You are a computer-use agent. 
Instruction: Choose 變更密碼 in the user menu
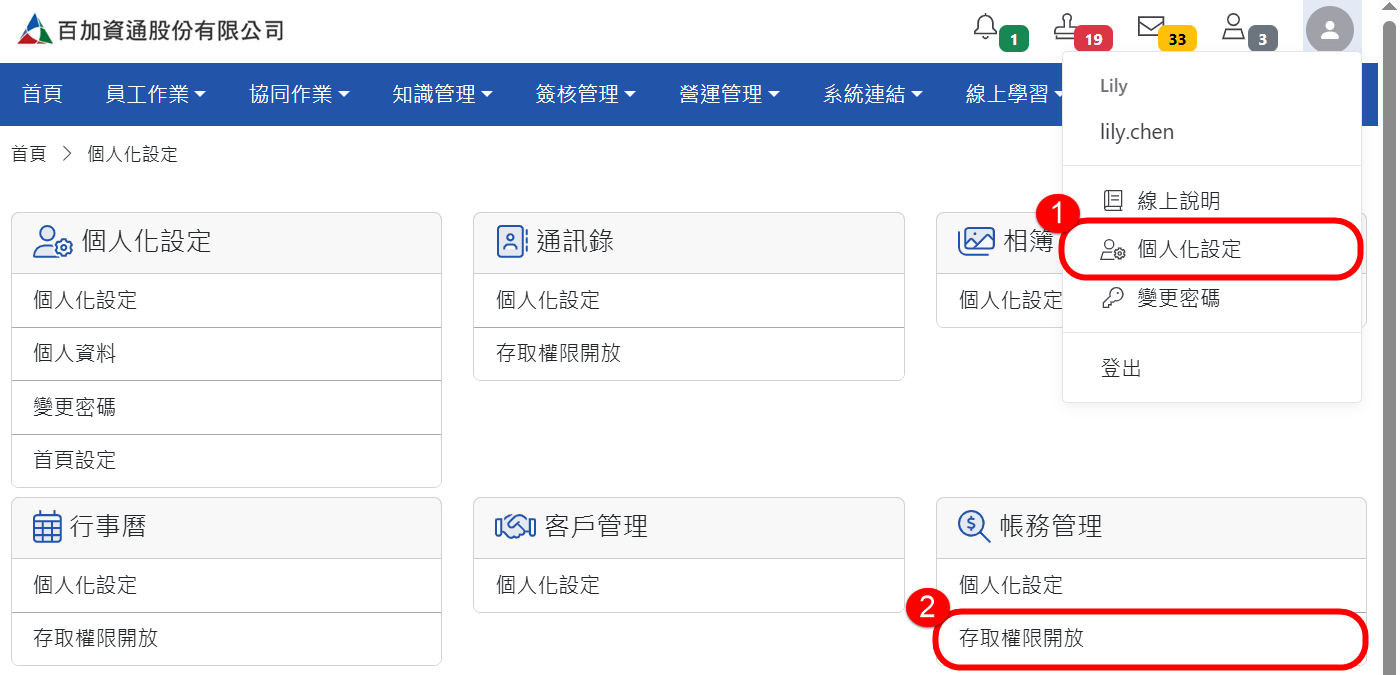tap(1212, 298)
